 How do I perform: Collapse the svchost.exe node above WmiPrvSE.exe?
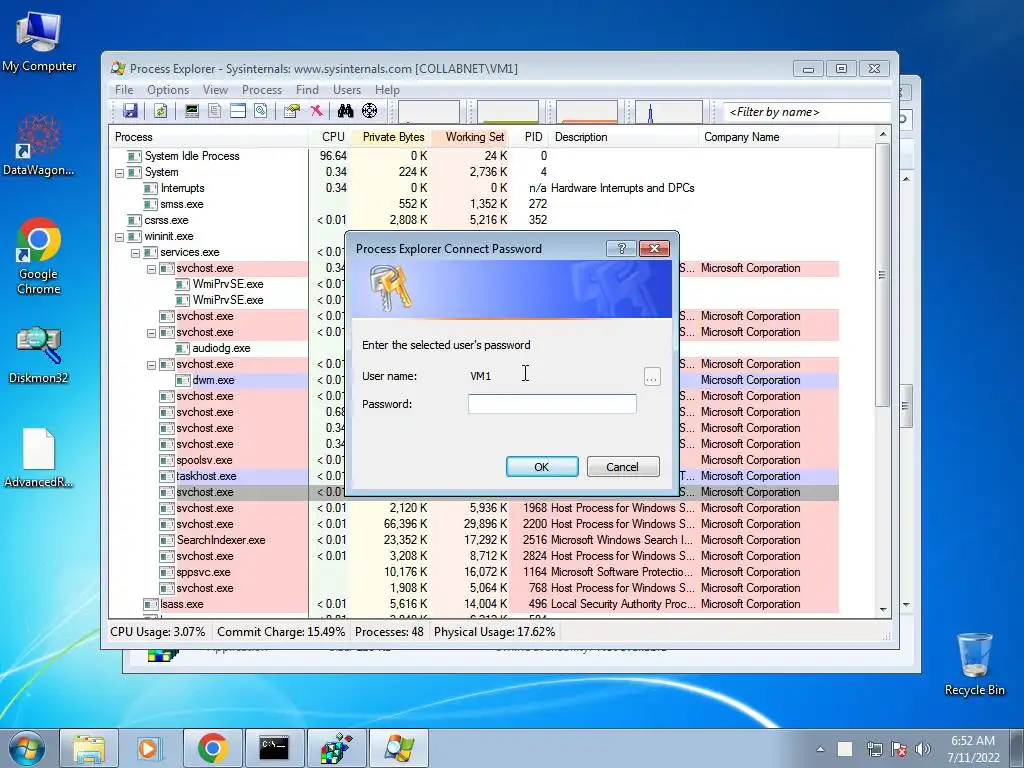coord(152,269)
